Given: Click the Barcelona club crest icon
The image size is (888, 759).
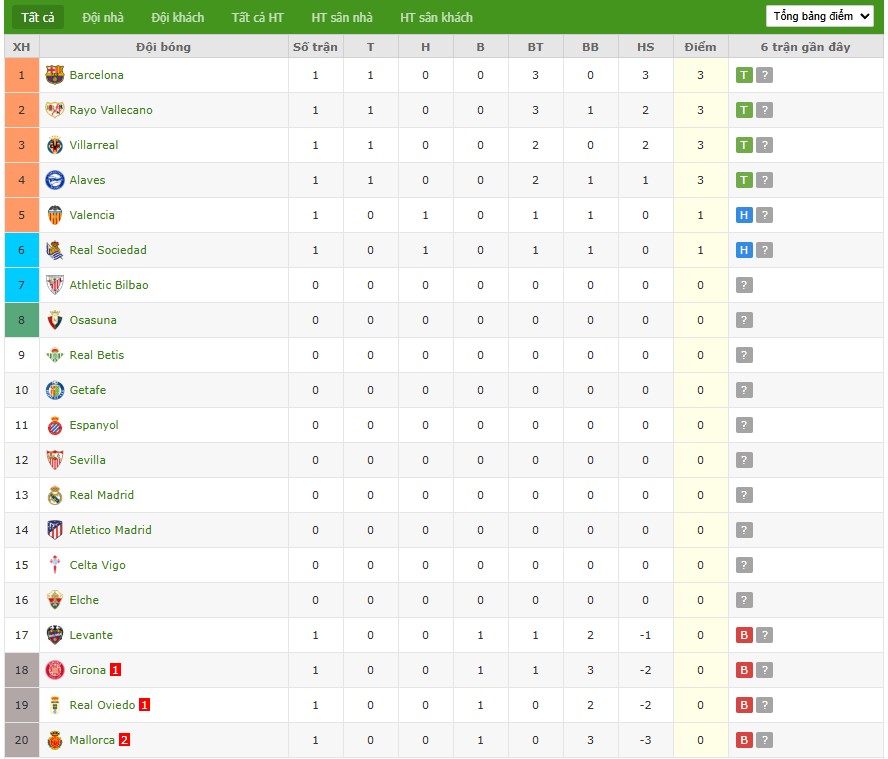Looking at the screenshot, I should 55,75.
